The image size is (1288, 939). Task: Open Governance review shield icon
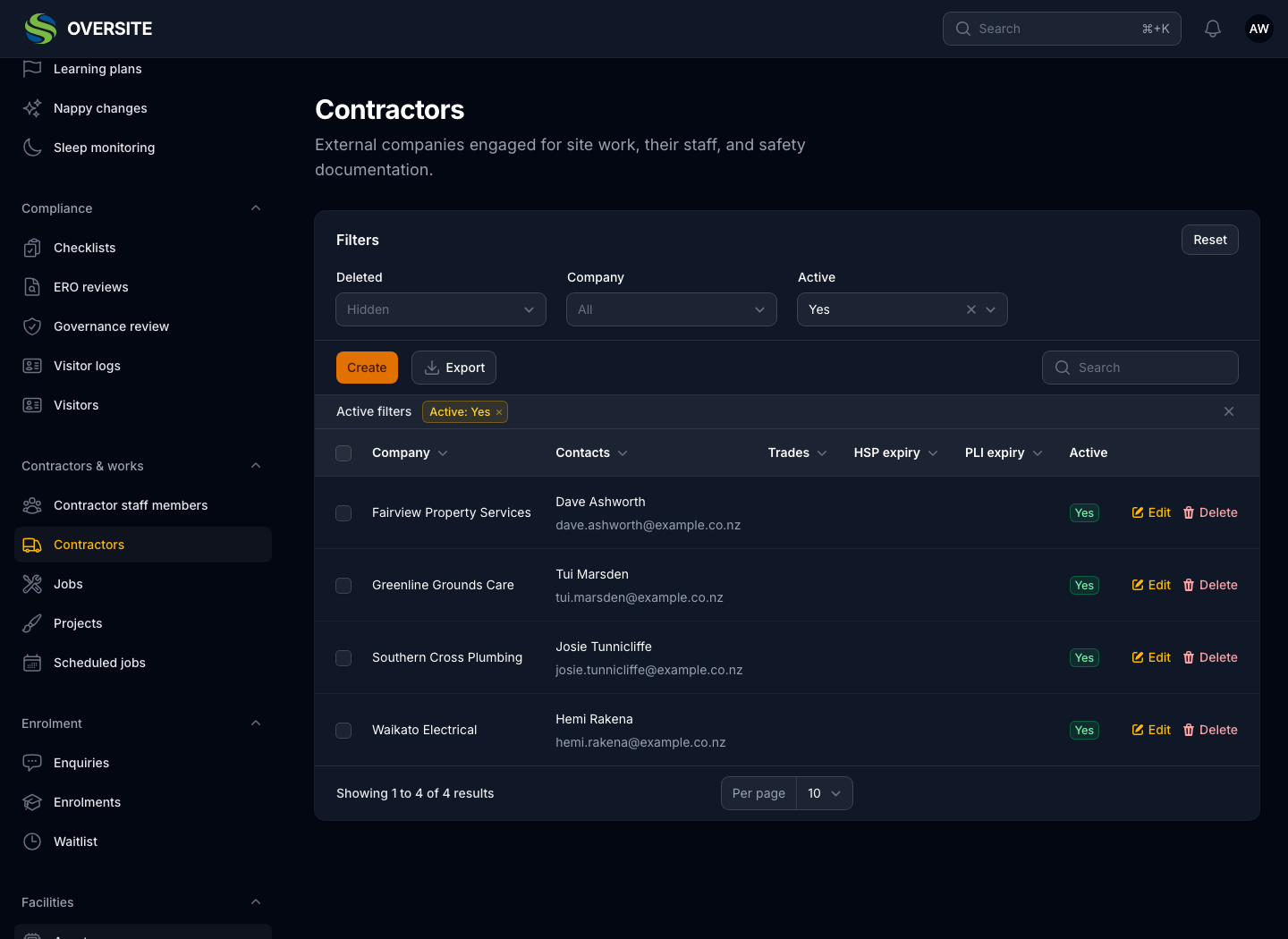pos(32,326)
